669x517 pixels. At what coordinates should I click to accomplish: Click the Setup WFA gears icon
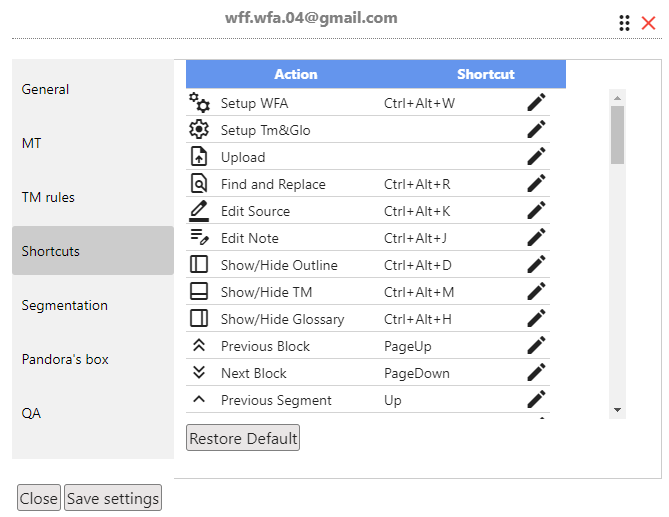click(199, 102)
